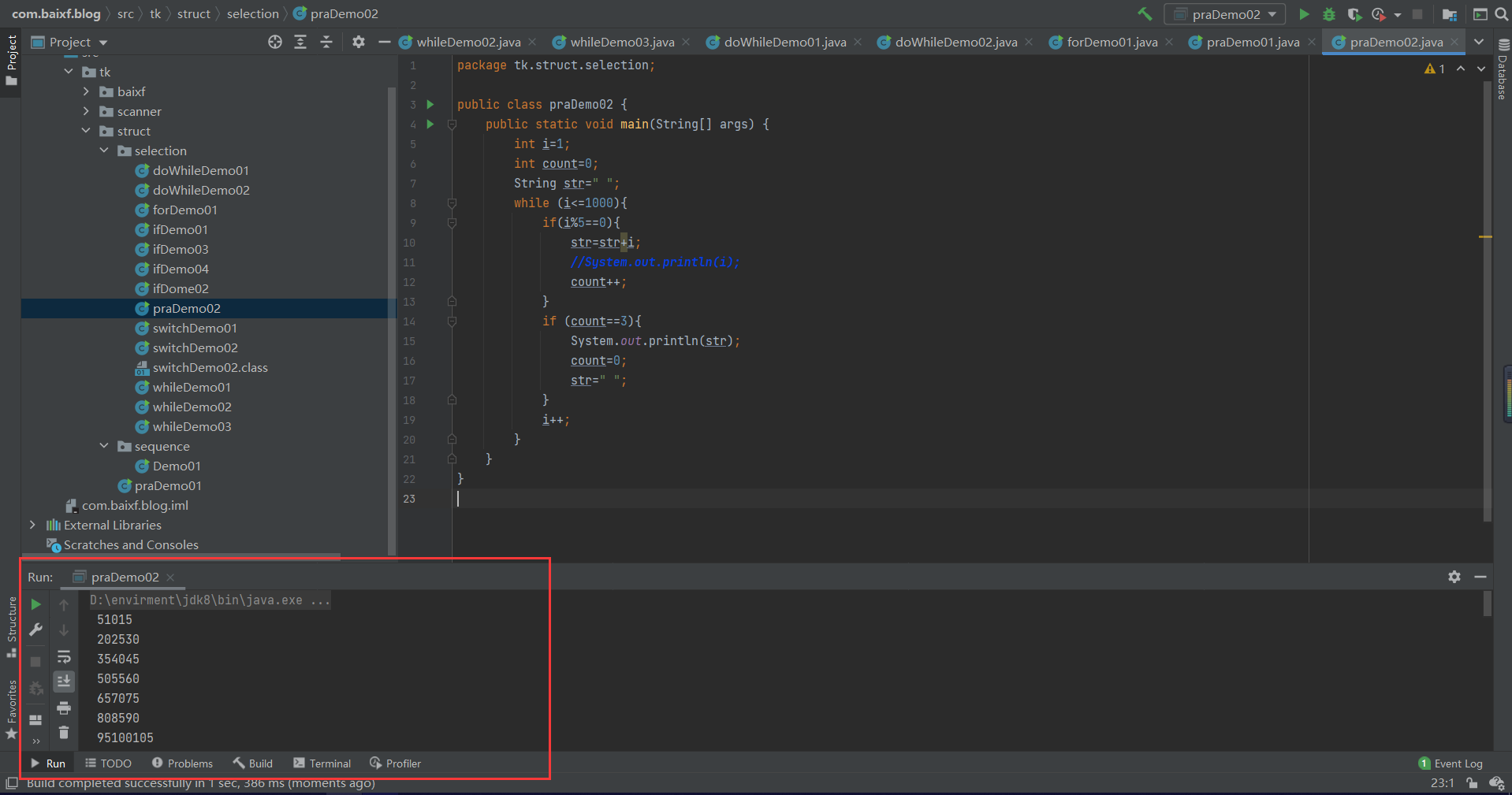
Task: Open the Problems tool window
Action: [182, 763]
